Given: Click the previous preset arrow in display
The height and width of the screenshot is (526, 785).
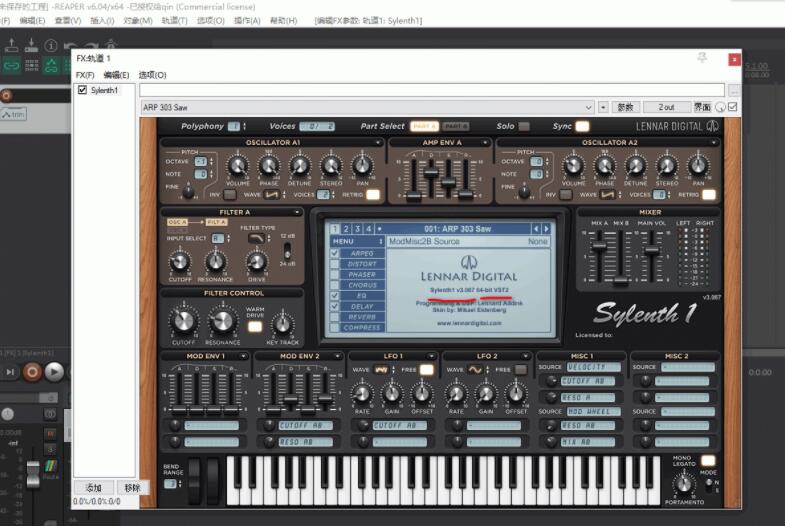Looking at the screenshot, I should tap(536, 229).
